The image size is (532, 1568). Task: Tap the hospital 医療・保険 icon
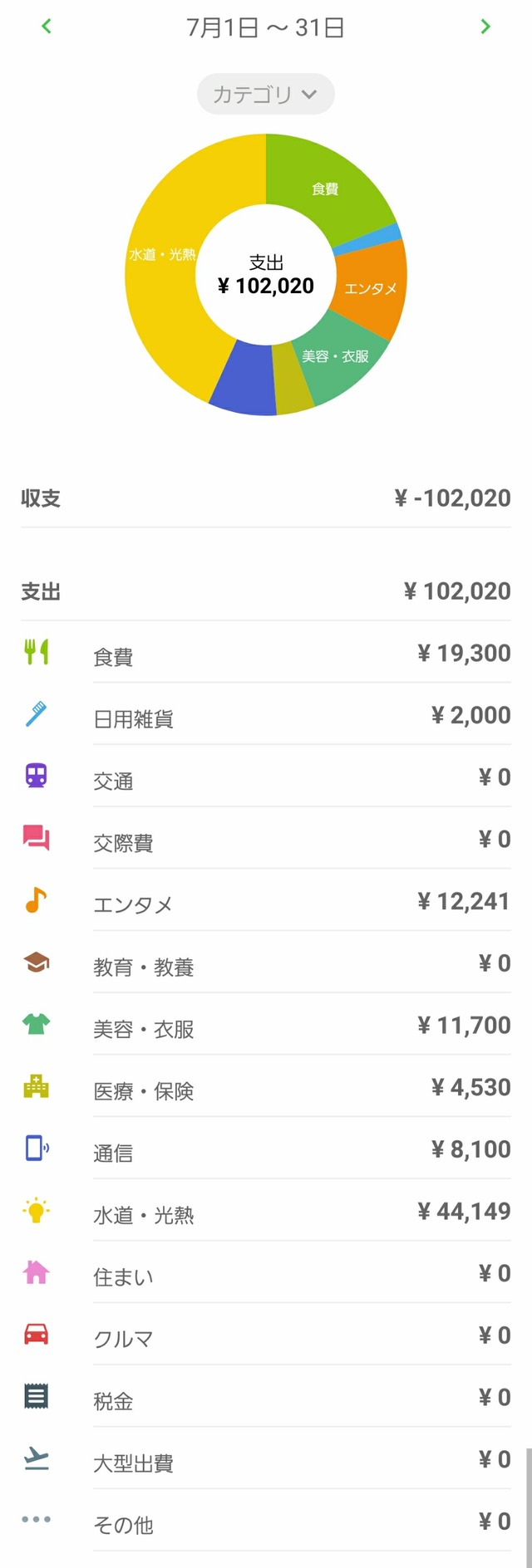pyautogui.click(x=37, y=1086)
